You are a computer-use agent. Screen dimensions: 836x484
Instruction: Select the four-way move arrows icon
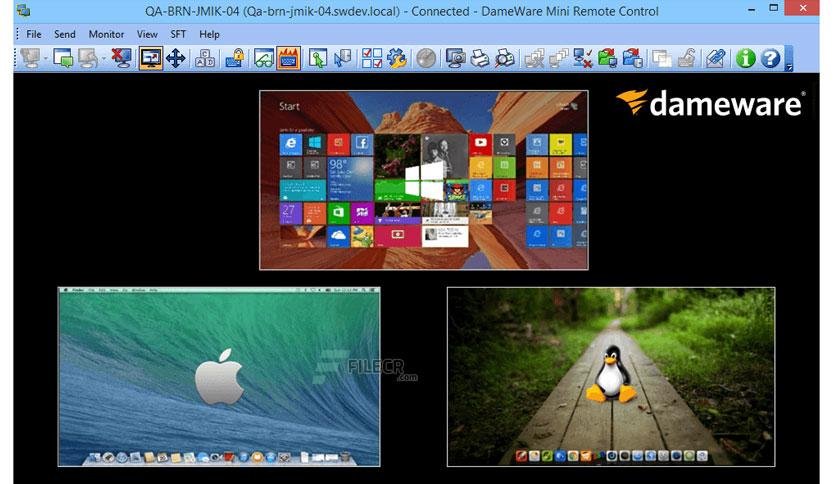point(175,58)
